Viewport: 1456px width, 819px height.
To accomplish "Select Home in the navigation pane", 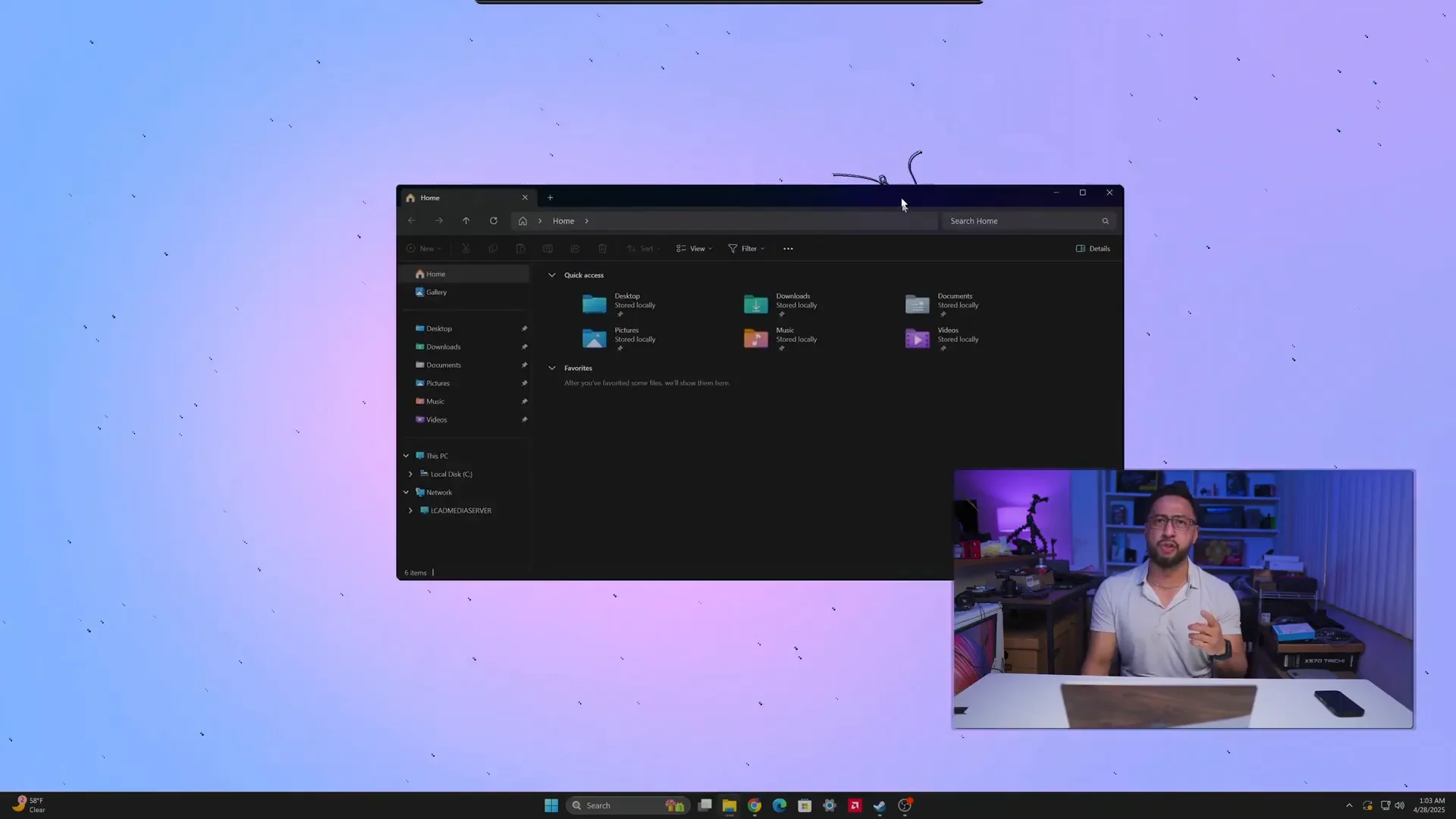I will pyautogui.click(x=464, y=275).
